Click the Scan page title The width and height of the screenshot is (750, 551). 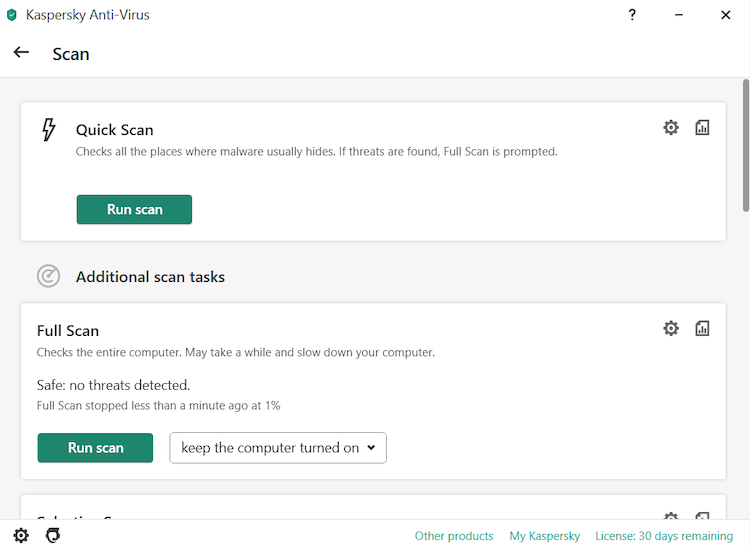point(71,54)
